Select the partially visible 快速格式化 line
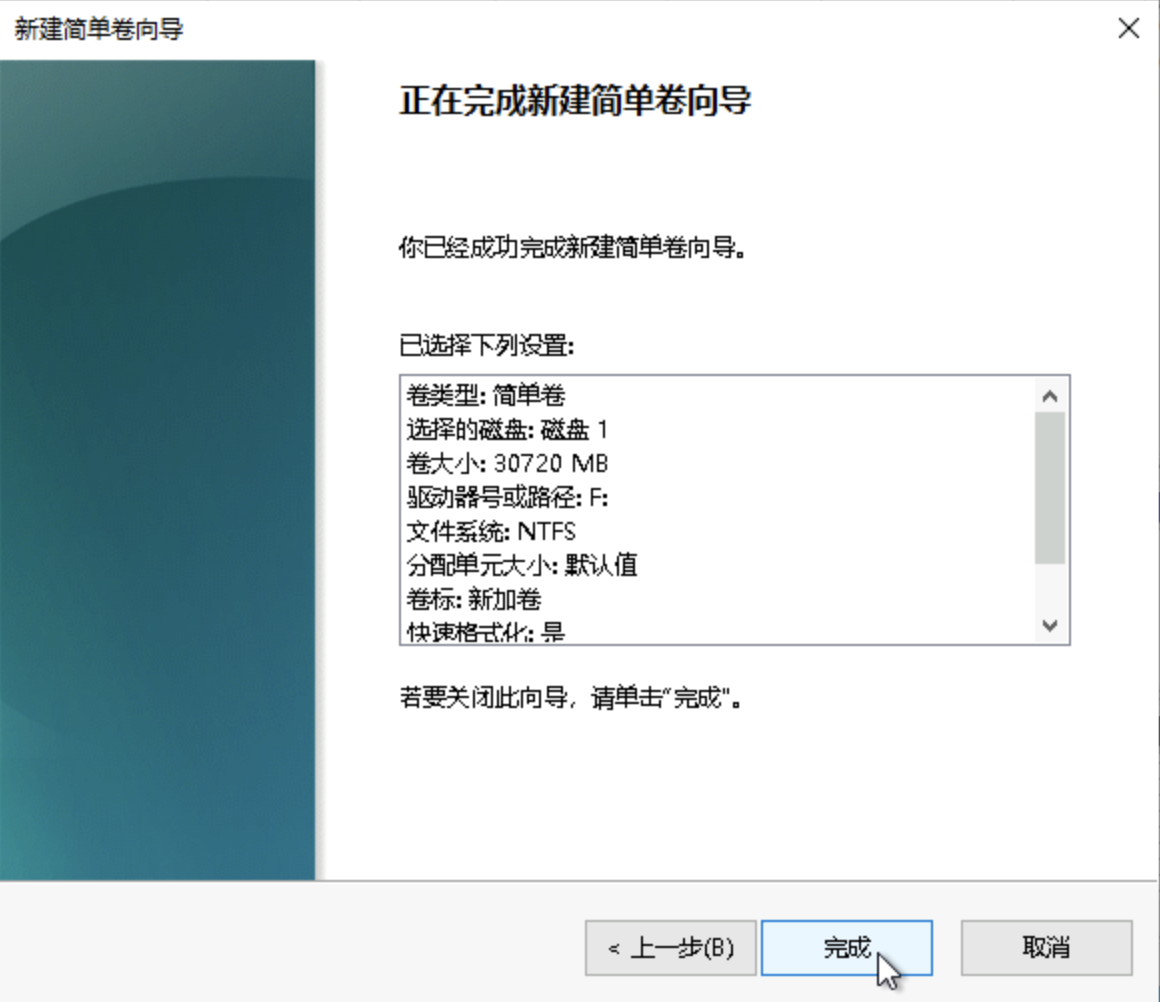1160x1002 pixels. pos(486,632)
